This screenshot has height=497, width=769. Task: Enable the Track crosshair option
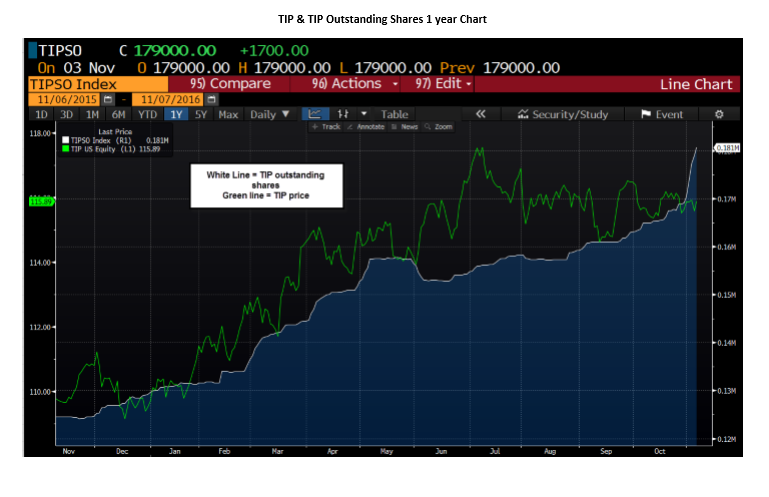[x=325, y=127]
